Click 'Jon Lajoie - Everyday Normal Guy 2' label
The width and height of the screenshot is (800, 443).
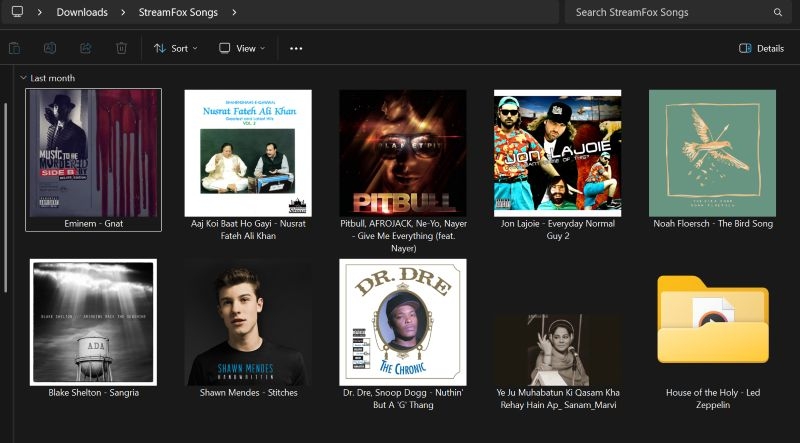click(558, 230)
